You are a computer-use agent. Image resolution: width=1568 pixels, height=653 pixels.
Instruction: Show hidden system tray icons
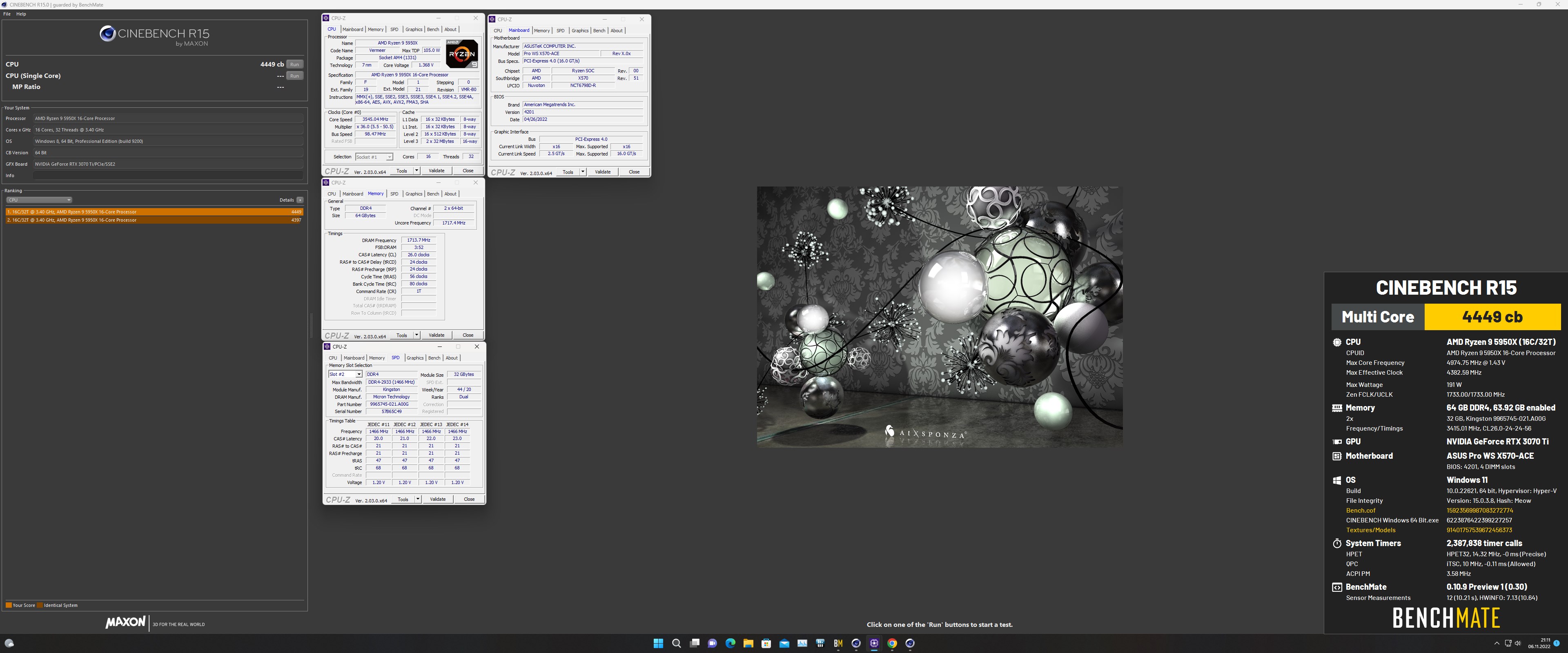click(1497, 643)
